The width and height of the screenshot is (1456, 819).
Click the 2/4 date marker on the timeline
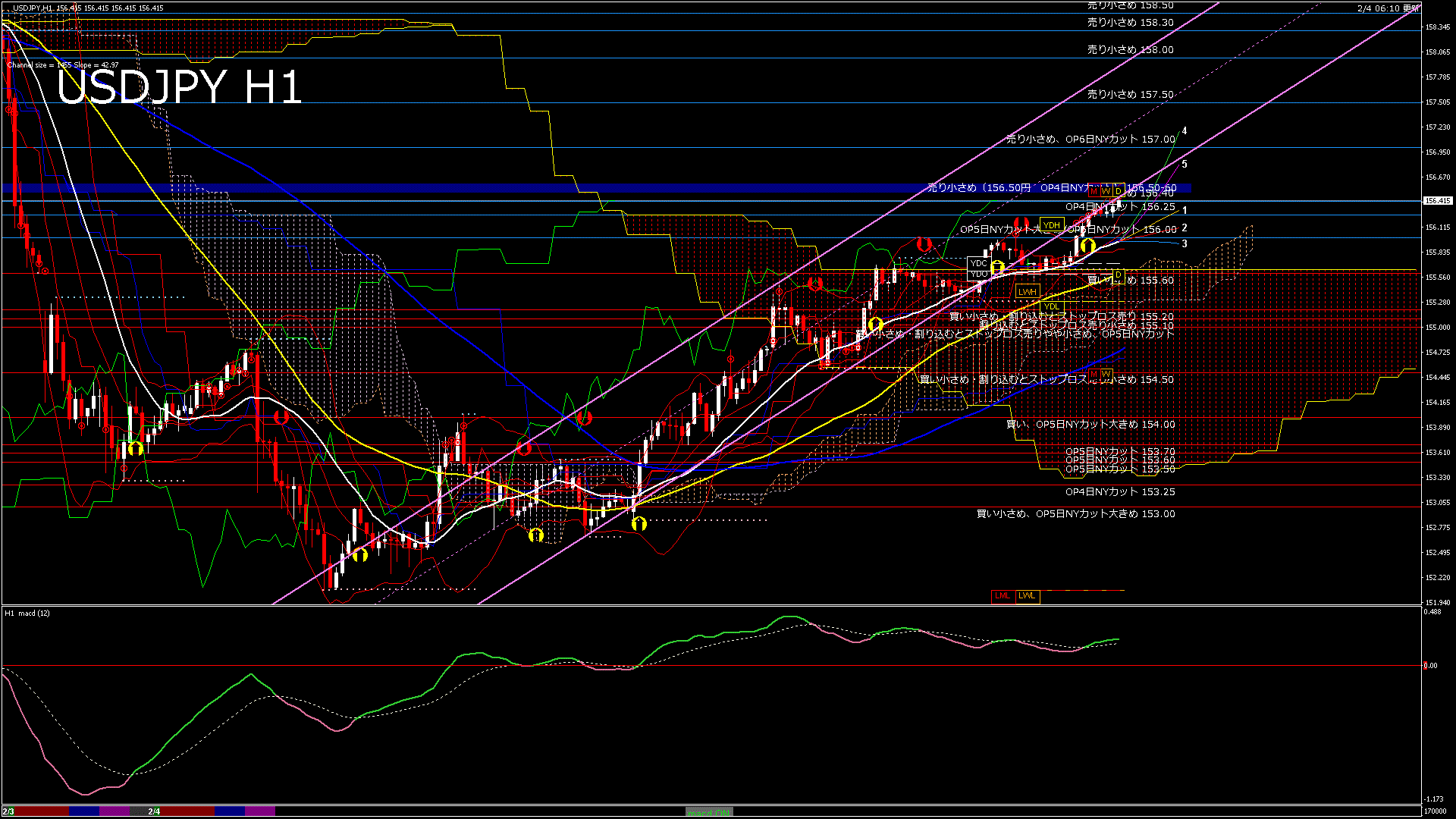[x=154, y=811]
